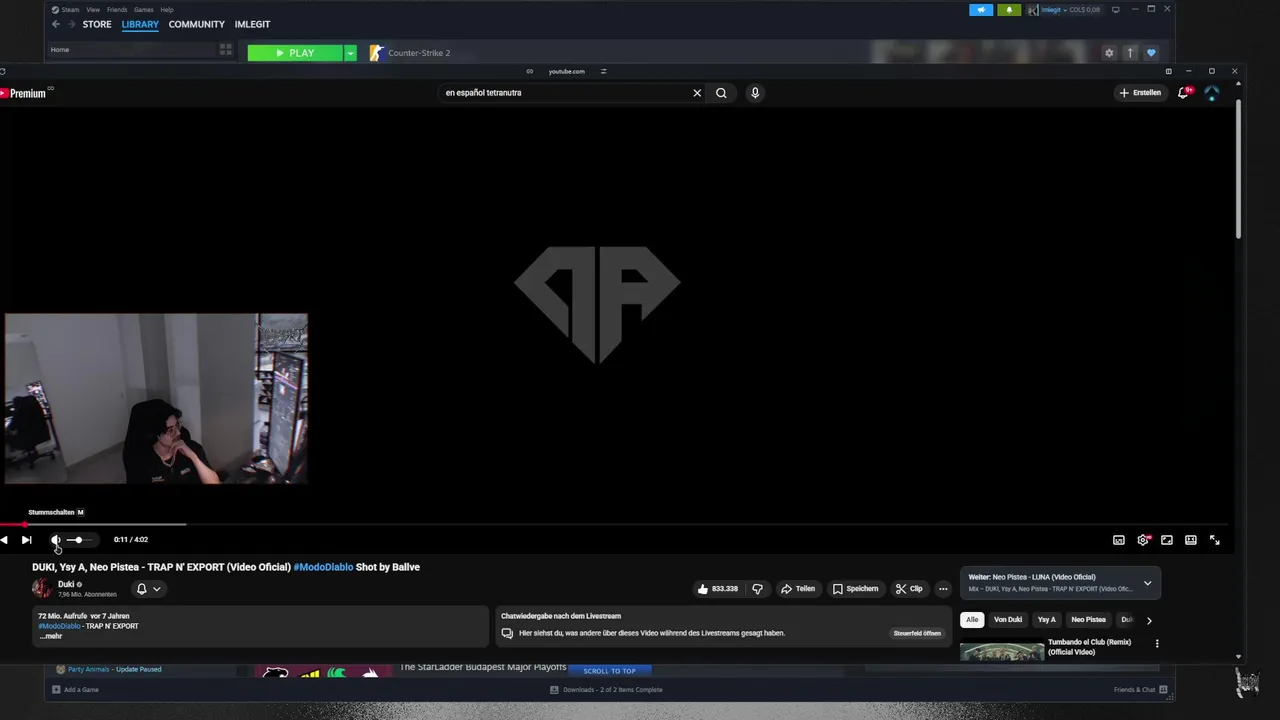Image resolution: width=1280 pixels, height=720 pixels.
Task: Click the youtube.com address bar
Action: [x=567, y=71]
